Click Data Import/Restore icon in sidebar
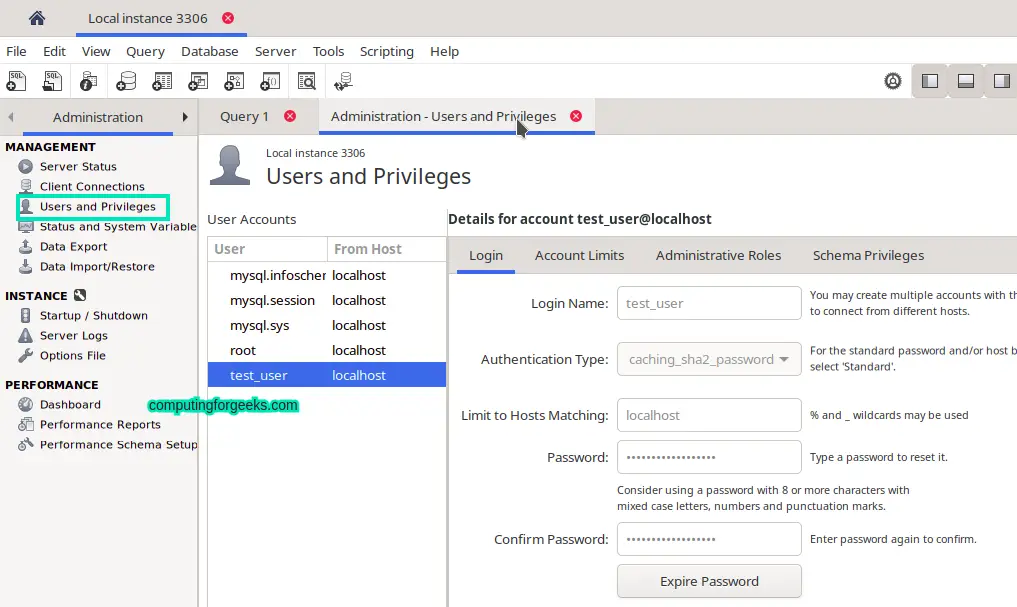The image size is (1017, 607). 25,267
